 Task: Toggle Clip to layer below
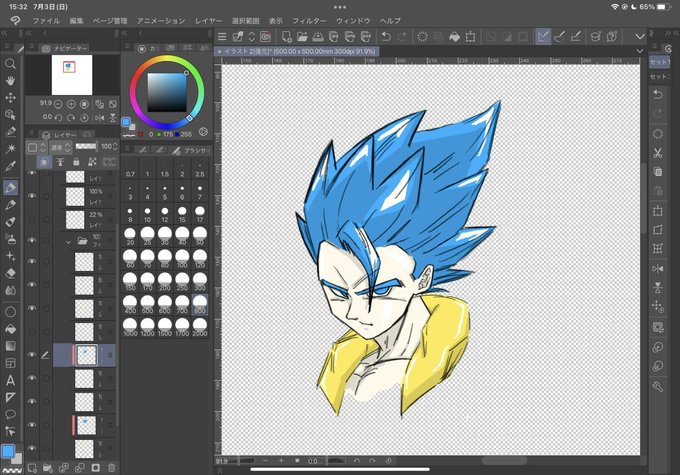coord(44,162)
